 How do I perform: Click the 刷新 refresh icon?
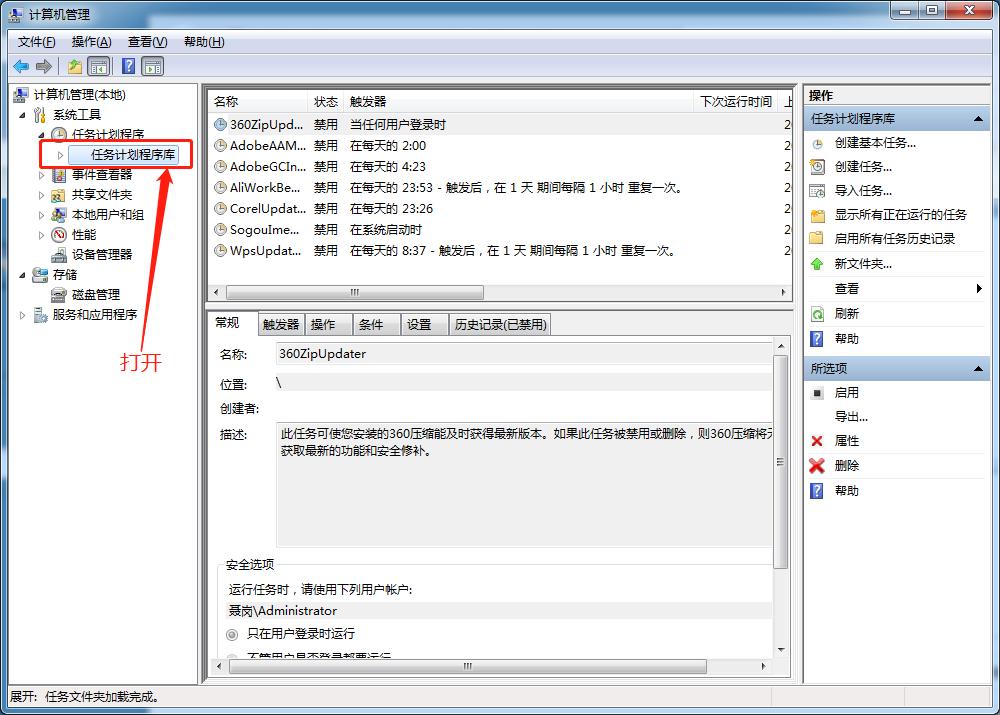pyautogui.click(x=818, y=314)
